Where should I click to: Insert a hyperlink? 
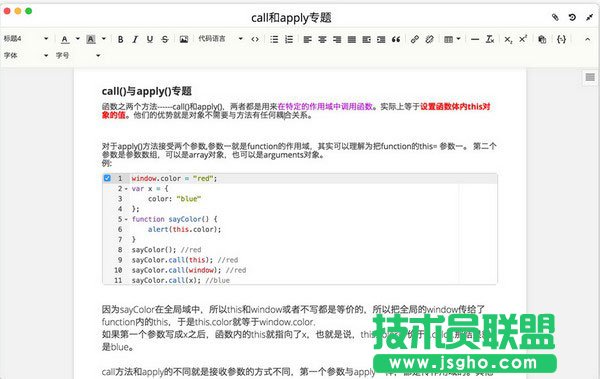click(414, 39)
